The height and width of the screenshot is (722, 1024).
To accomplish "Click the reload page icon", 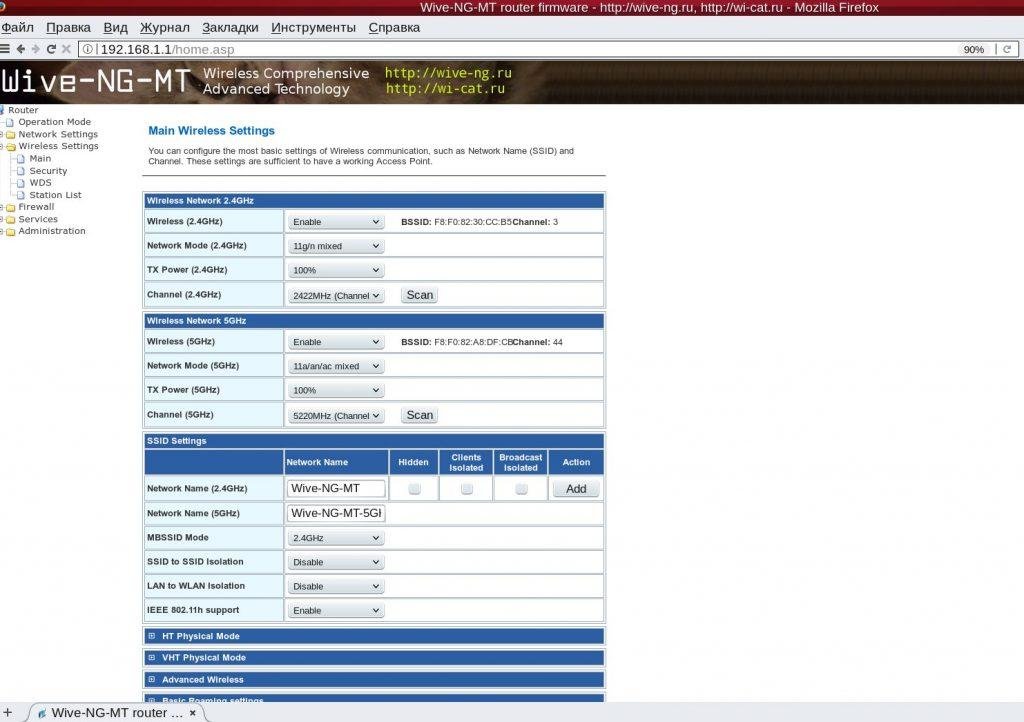I will coord(51,49).
